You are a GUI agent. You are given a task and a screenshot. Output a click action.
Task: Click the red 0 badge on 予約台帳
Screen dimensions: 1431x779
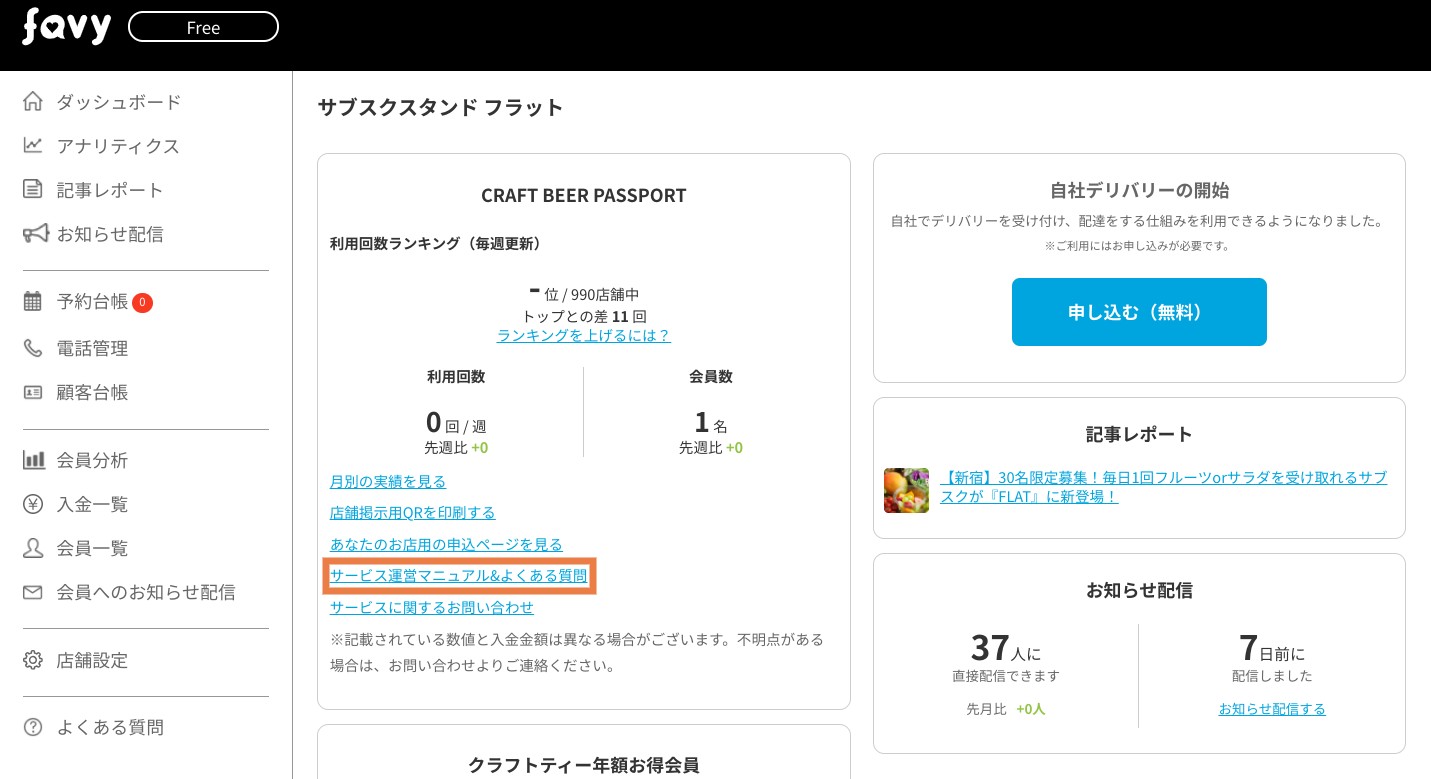142,302
